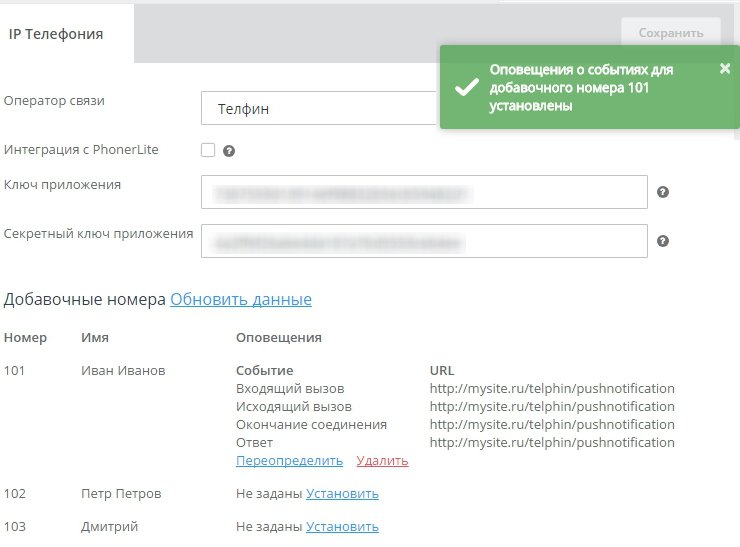The height and width of the screenshot is (547, 740).
Task: Click the Обновить данные link
Action: [x=241, y=299]
